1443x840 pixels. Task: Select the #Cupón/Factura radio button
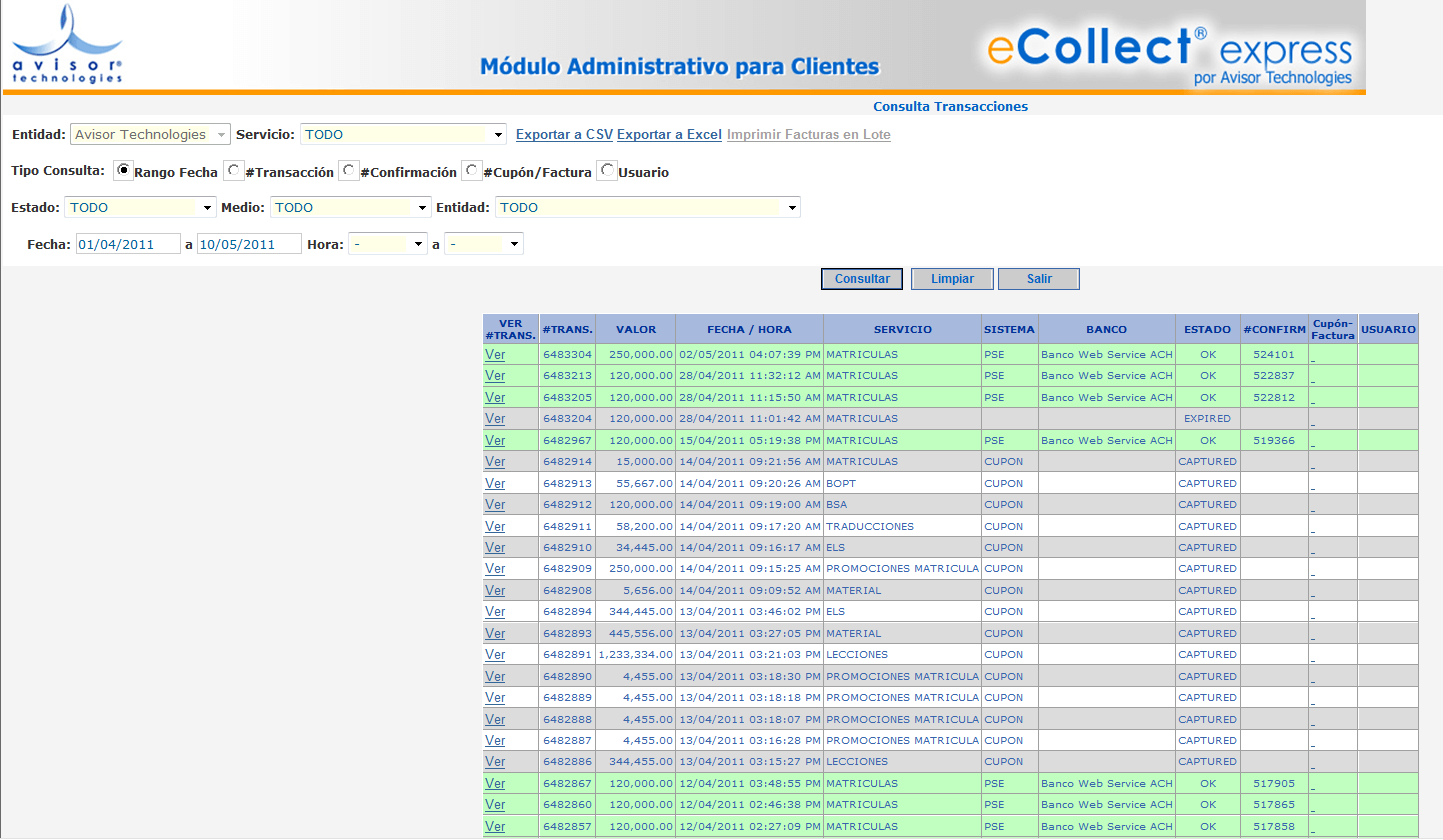pyautogui.click(x=472, y=171)
